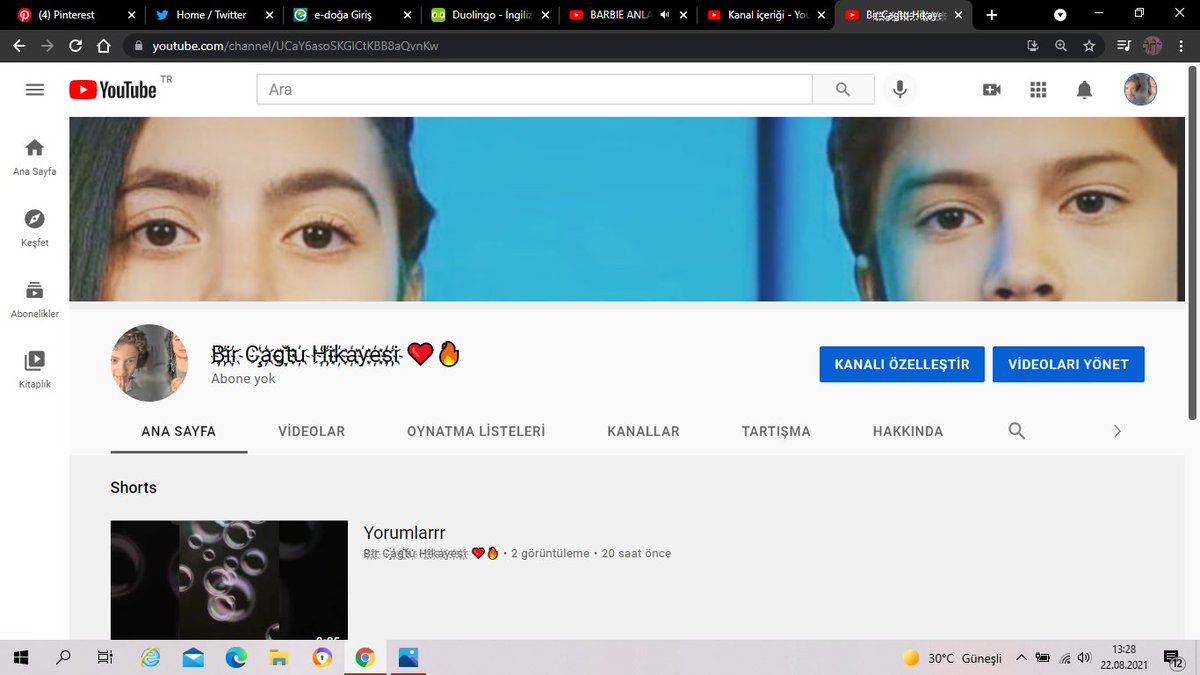The image size is (1200, 675).
Task: Open the downloads icon in address bar
Action: pos(1031,45)
